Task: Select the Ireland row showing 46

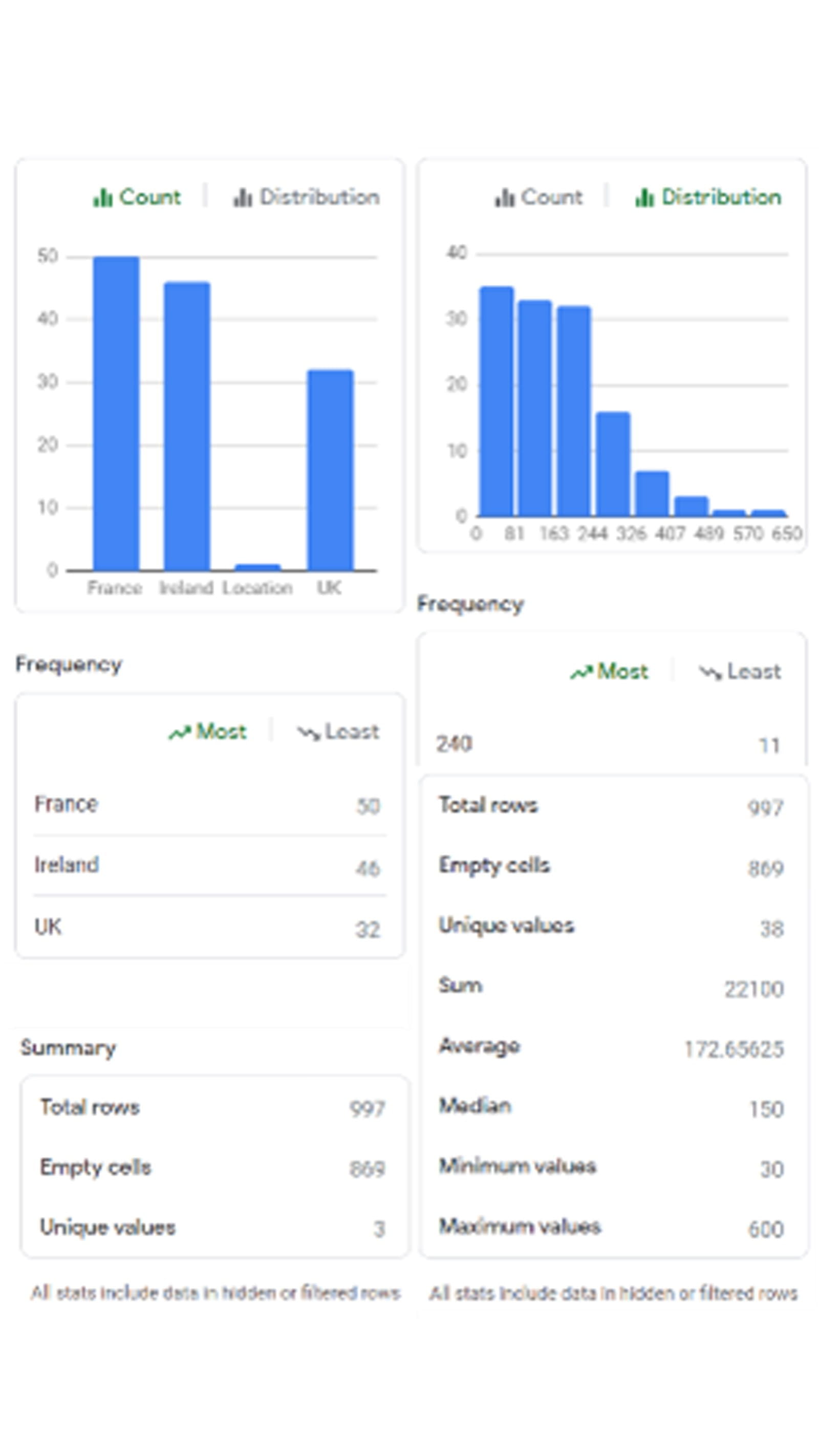Action: point(207,866)
